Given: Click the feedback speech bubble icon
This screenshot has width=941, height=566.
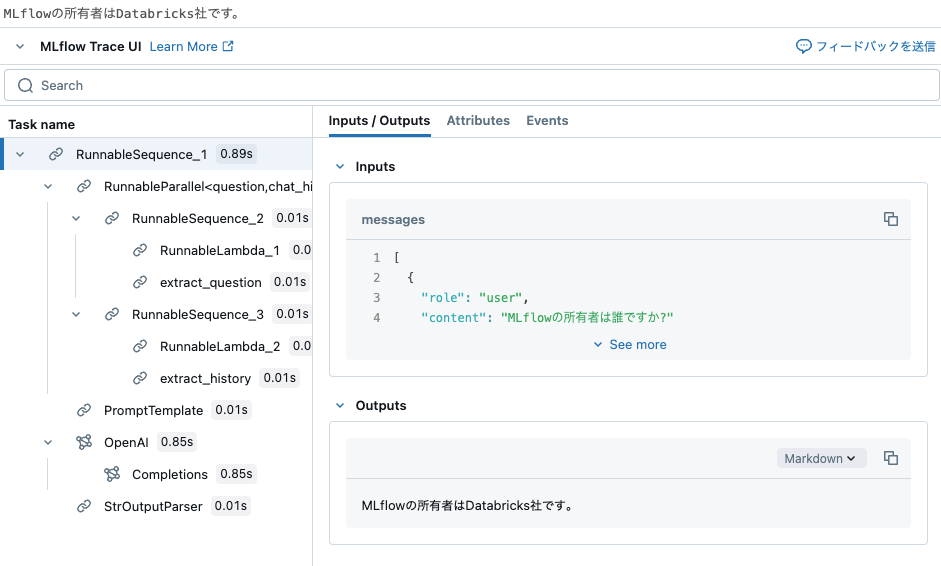Looking at the screenshot, I should (x=804, y=46).
